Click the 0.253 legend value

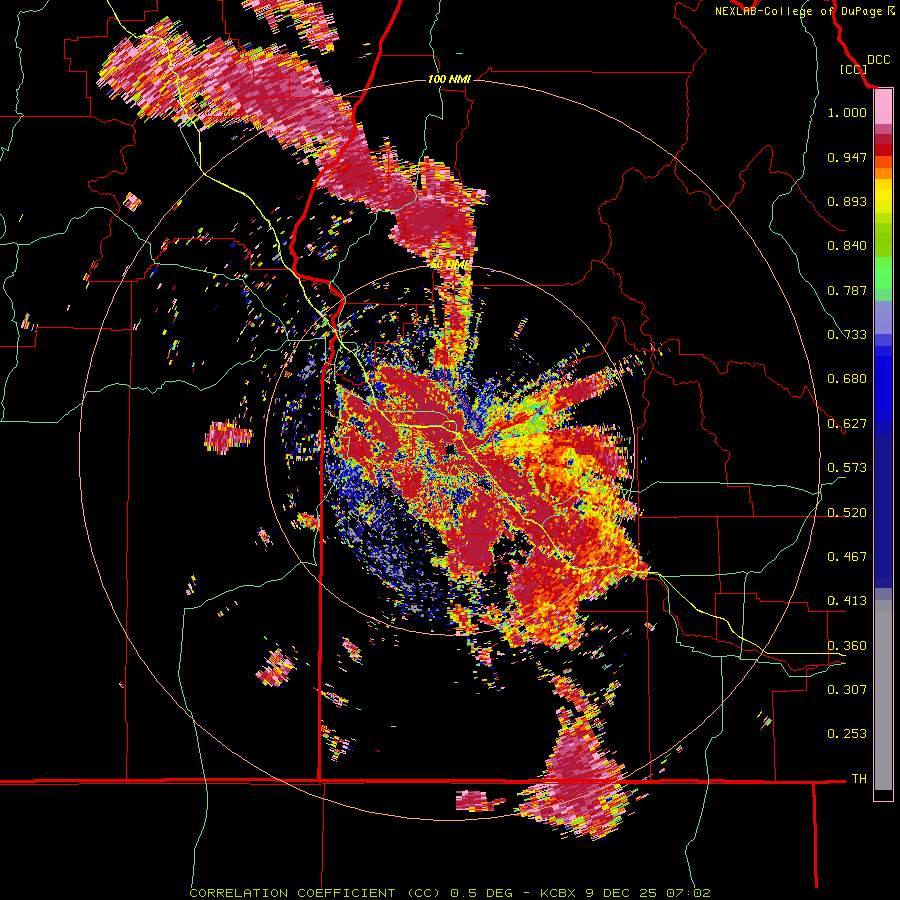[847, 734]
